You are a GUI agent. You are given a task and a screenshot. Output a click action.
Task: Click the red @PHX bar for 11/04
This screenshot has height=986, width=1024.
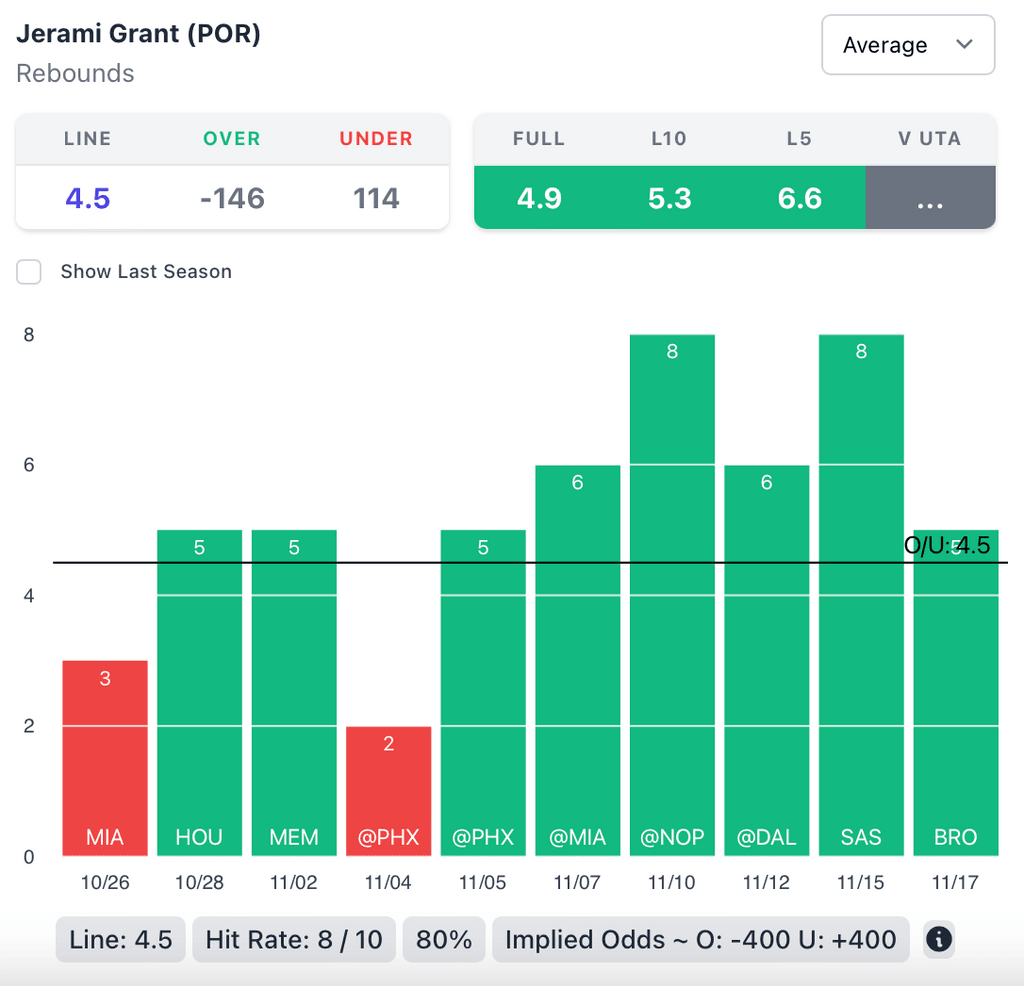tap(389, 790)
